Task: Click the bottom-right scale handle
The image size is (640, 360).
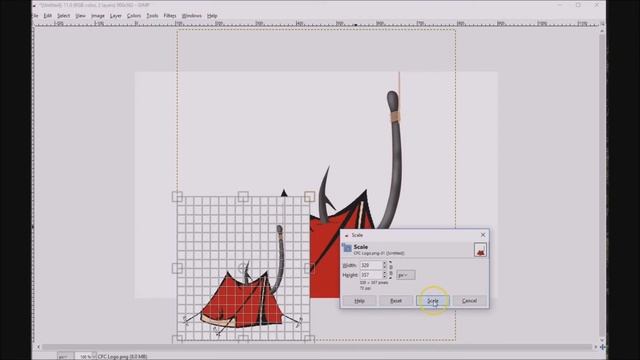Action: 309,339
